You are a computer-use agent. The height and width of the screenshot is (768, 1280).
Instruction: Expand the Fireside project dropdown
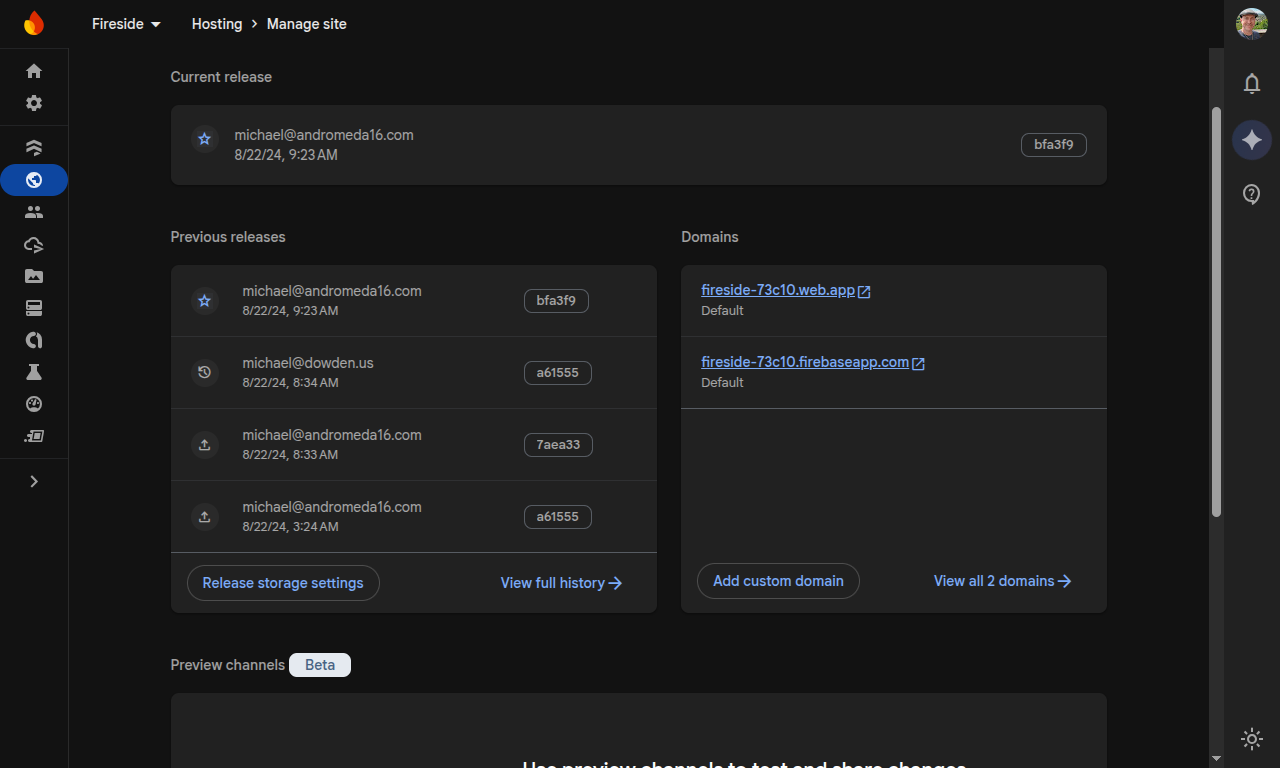[125, 24]
